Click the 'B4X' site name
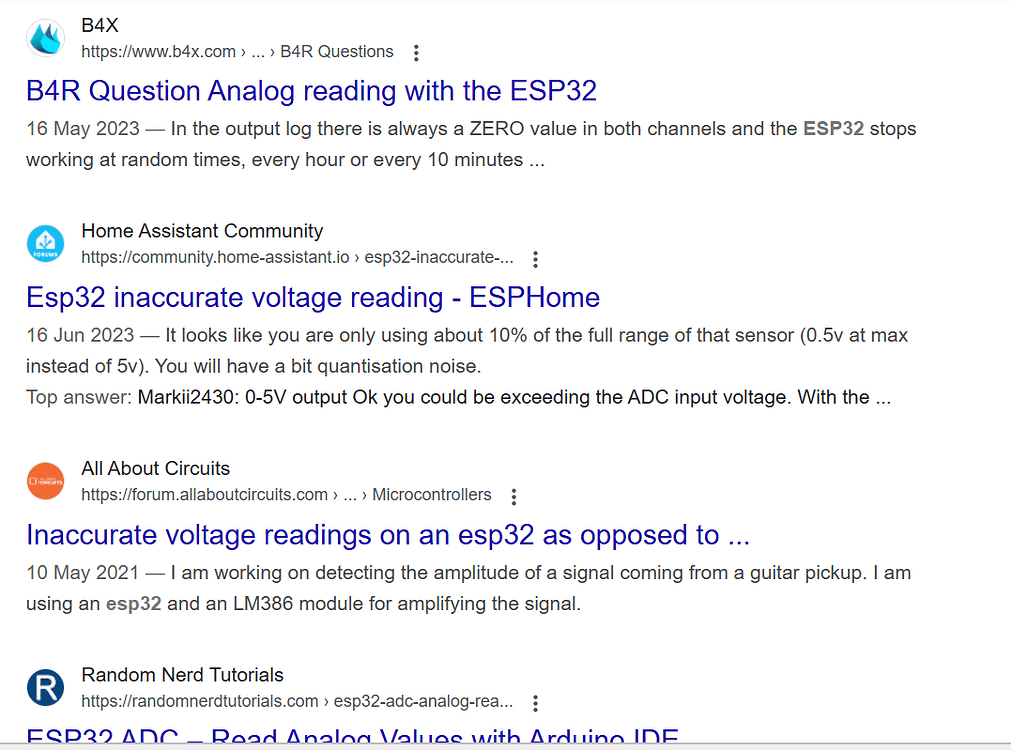1011x750 pixels. [x=100, y=26]
